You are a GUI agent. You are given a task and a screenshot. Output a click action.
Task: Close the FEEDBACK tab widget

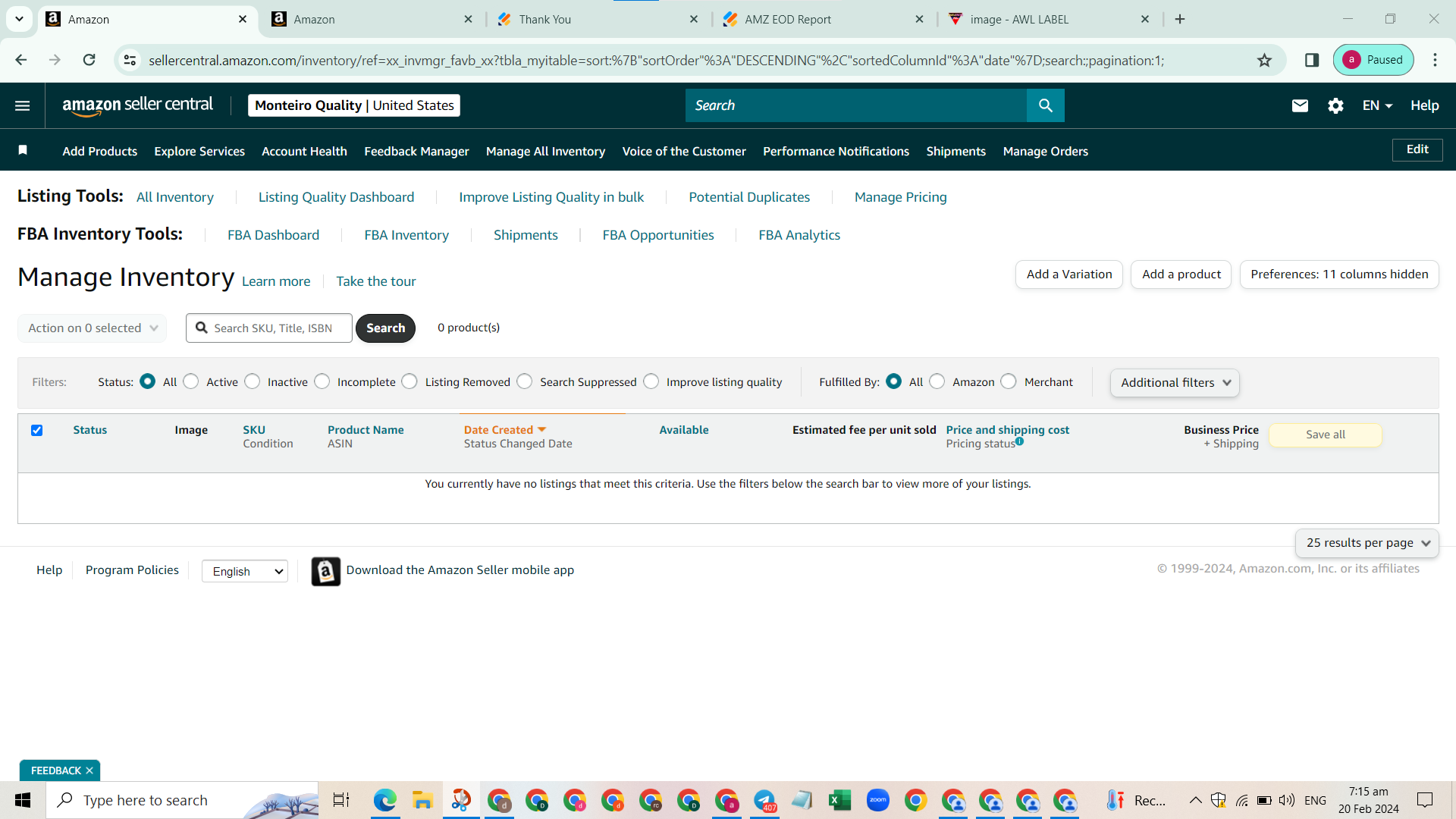pyautogui.click(x=89, y=770)
